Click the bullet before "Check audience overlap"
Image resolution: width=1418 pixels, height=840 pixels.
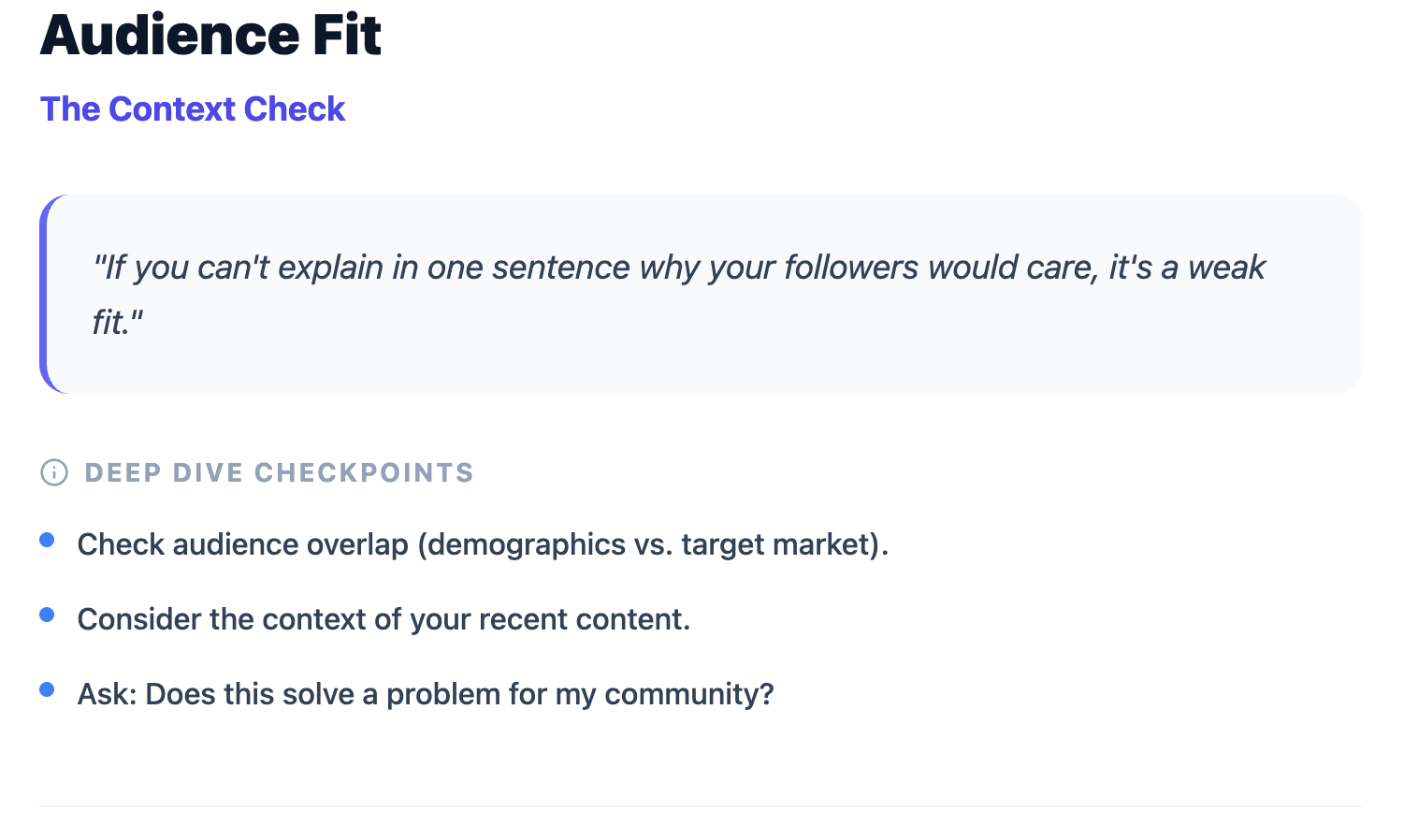coord(47,540)
